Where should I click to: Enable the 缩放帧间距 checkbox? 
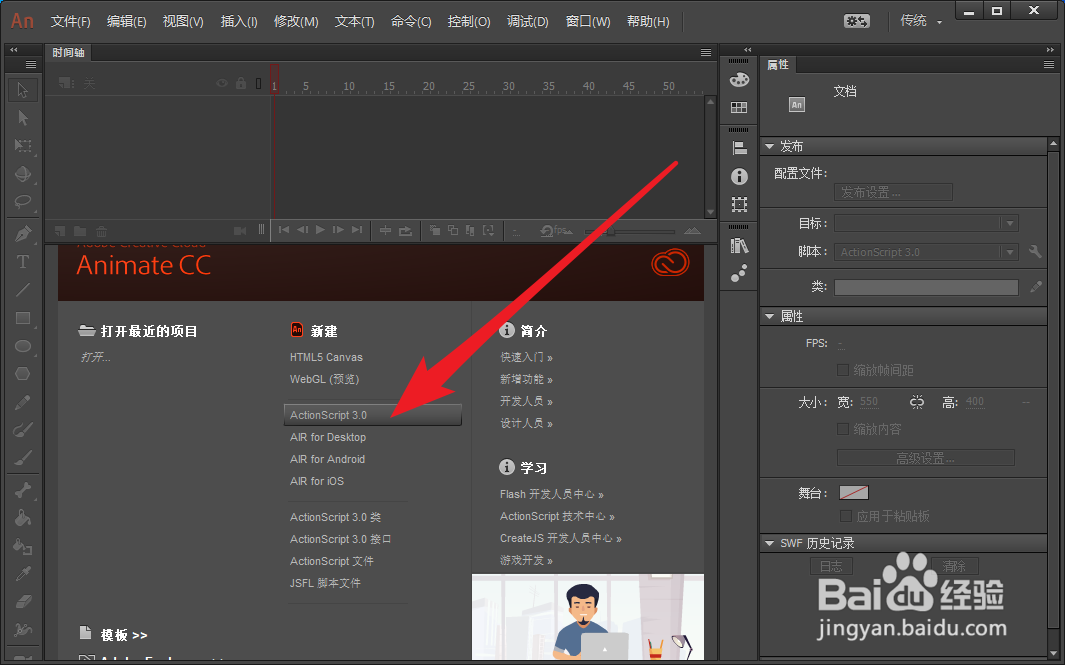coord(843,370)
